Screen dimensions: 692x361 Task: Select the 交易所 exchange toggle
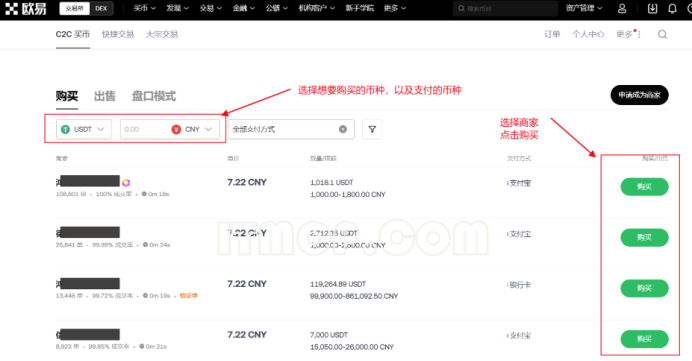(75, 8)
